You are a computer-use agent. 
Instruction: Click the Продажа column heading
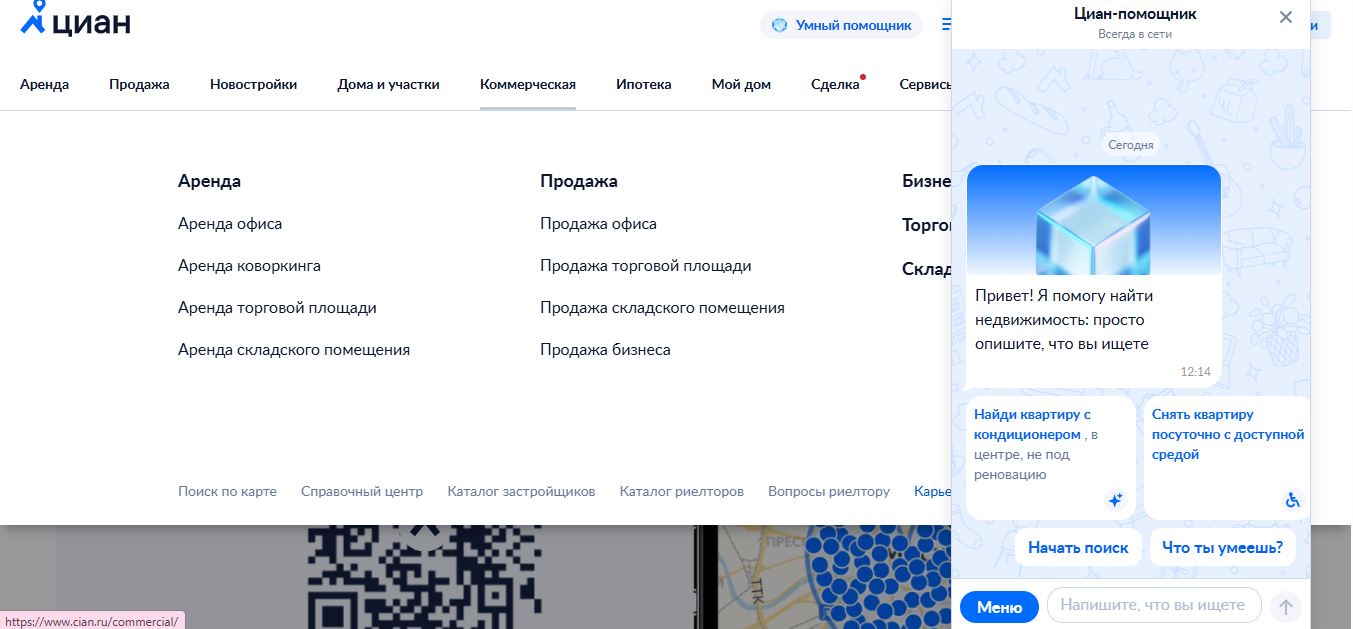point(579,181)
